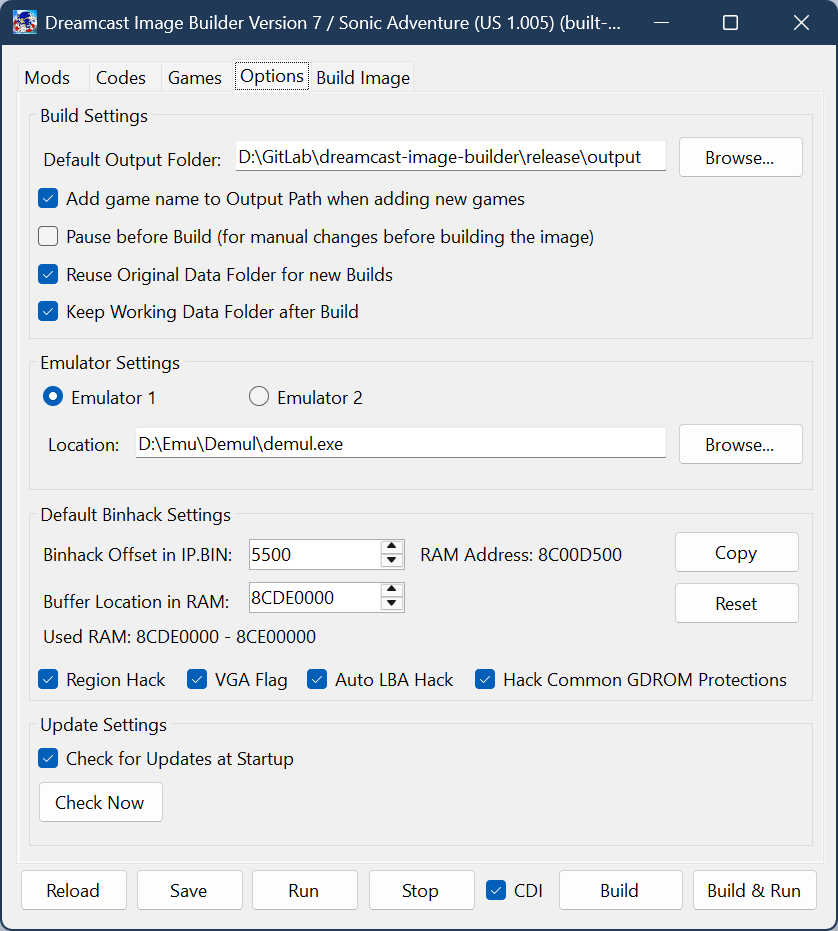Reset the default Binhack settings

point(736,604)
